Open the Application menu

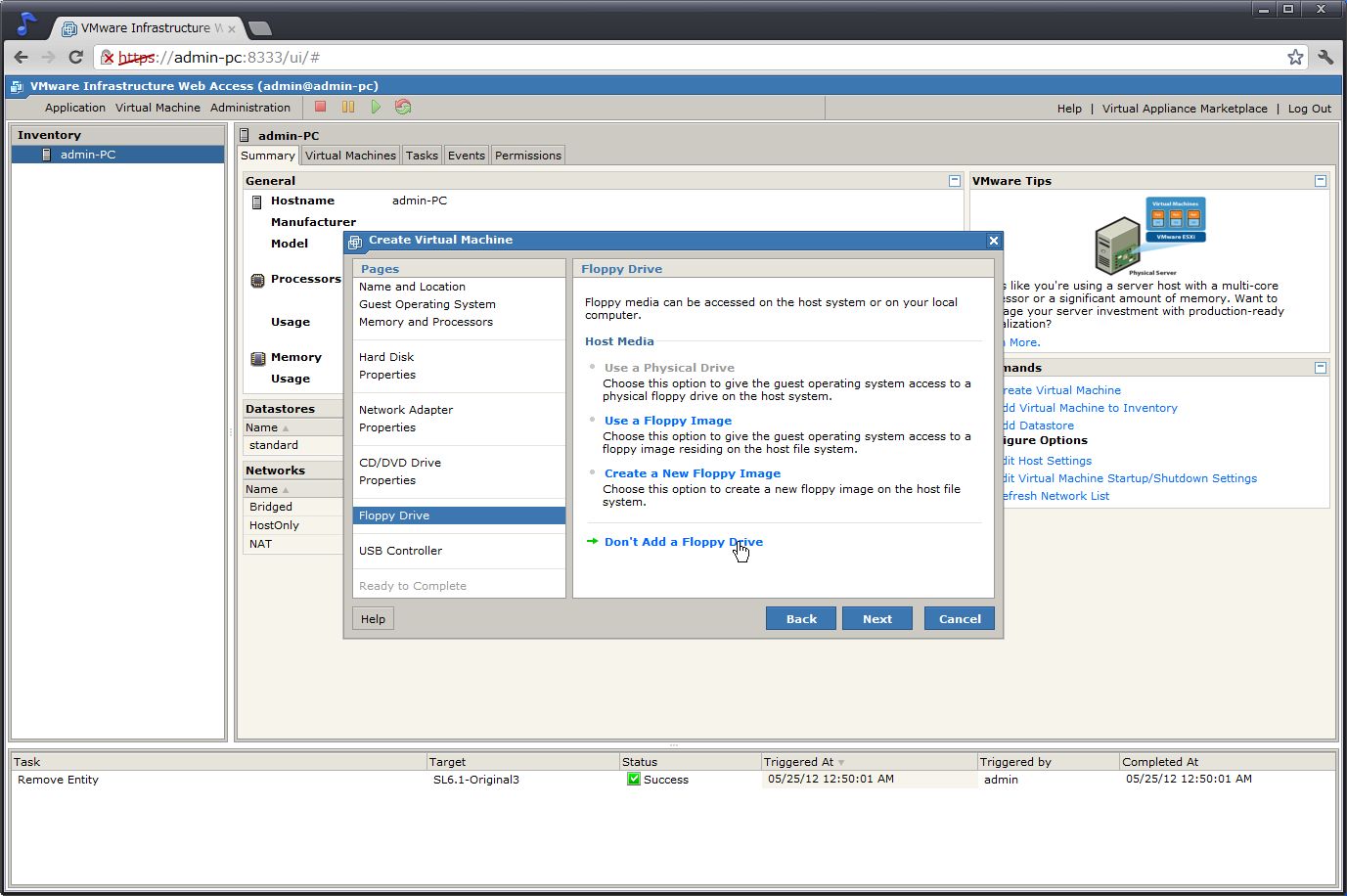[x=75, y=108]
